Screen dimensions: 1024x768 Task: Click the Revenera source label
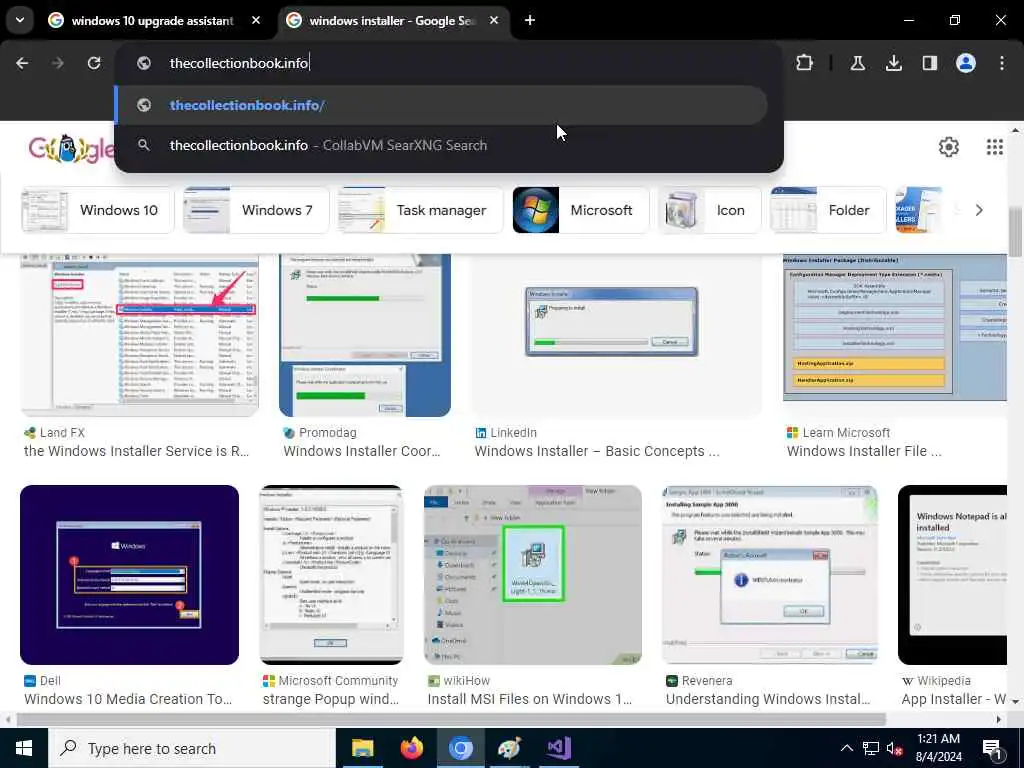(707, 680)
